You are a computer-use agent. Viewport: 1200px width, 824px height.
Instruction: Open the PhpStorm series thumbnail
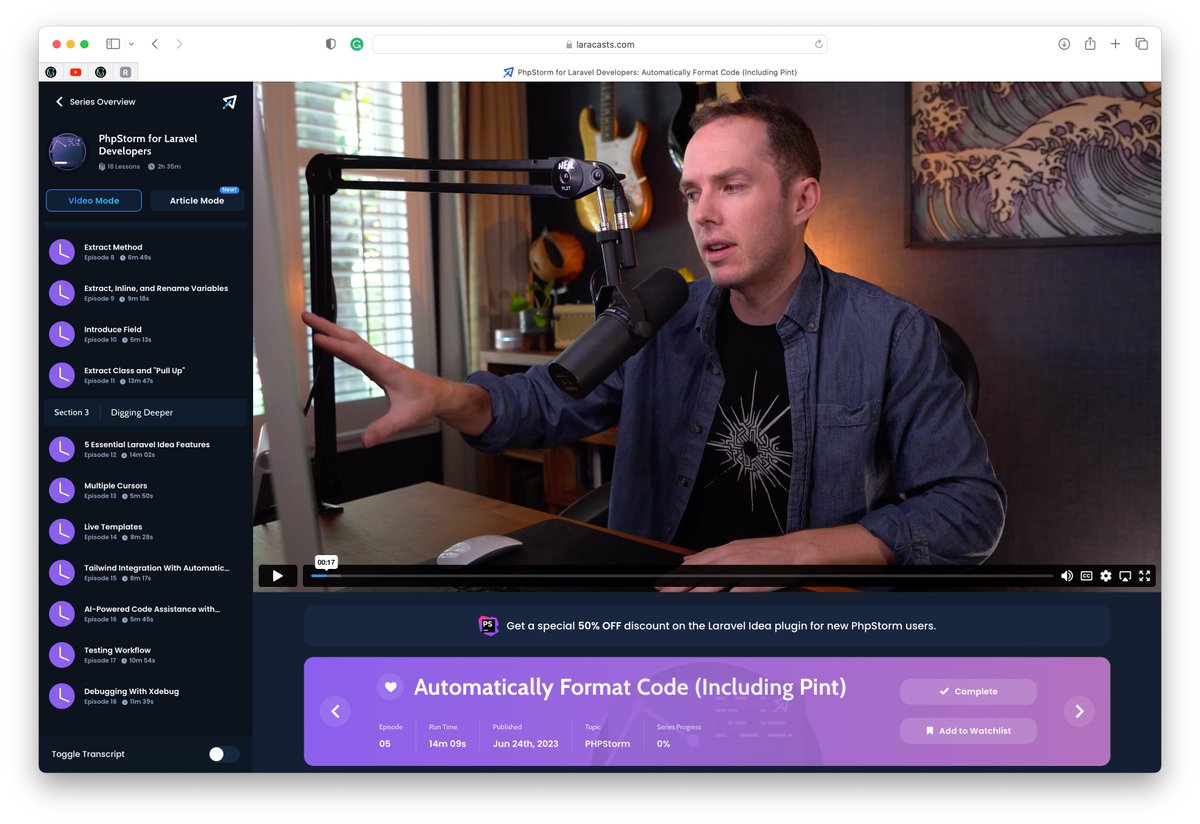tap(67, 151)
